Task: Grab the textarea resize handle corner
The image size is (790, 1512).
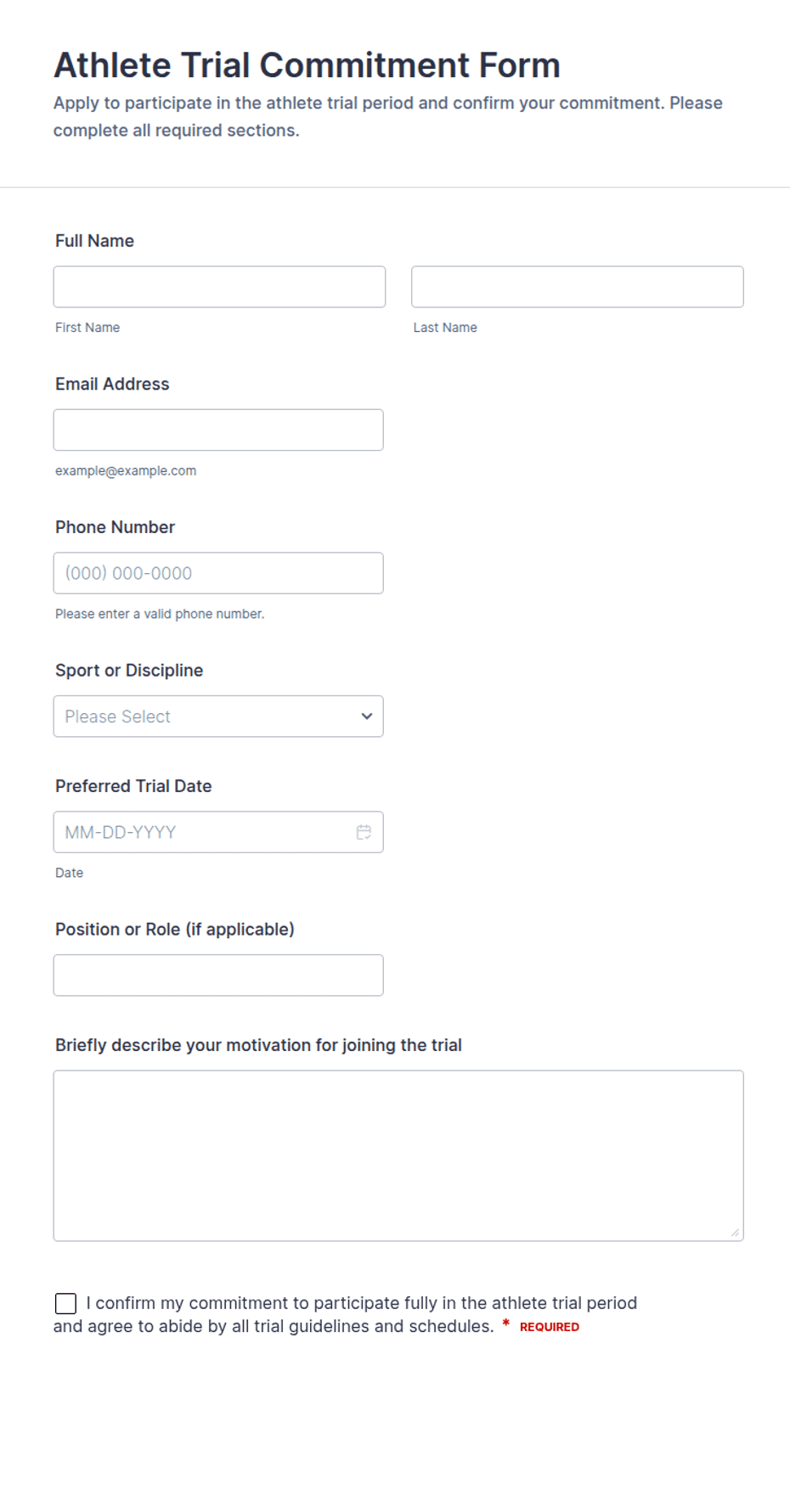Action: point(735,1233)
